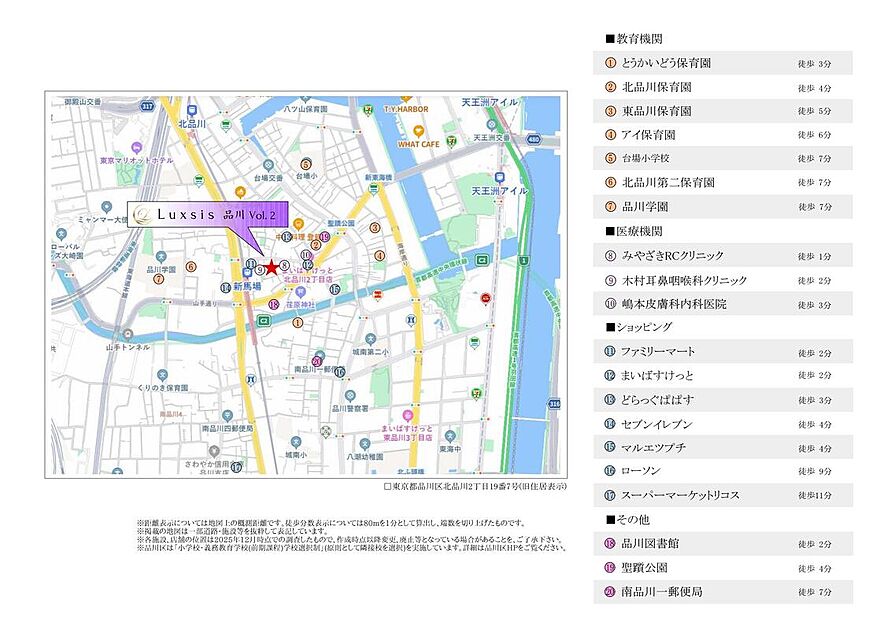This screenshot has height=630, width=891.
Task: Click the 御殿山交番 label on the map
Action: (x=83, y=102)
